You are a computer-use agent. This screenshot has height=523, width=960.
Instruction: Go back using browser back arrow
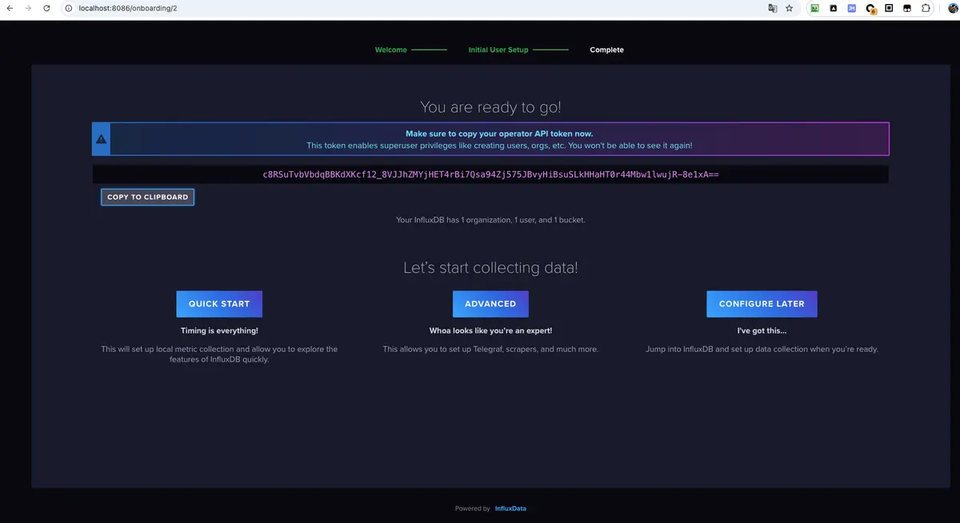click(10, 8)
